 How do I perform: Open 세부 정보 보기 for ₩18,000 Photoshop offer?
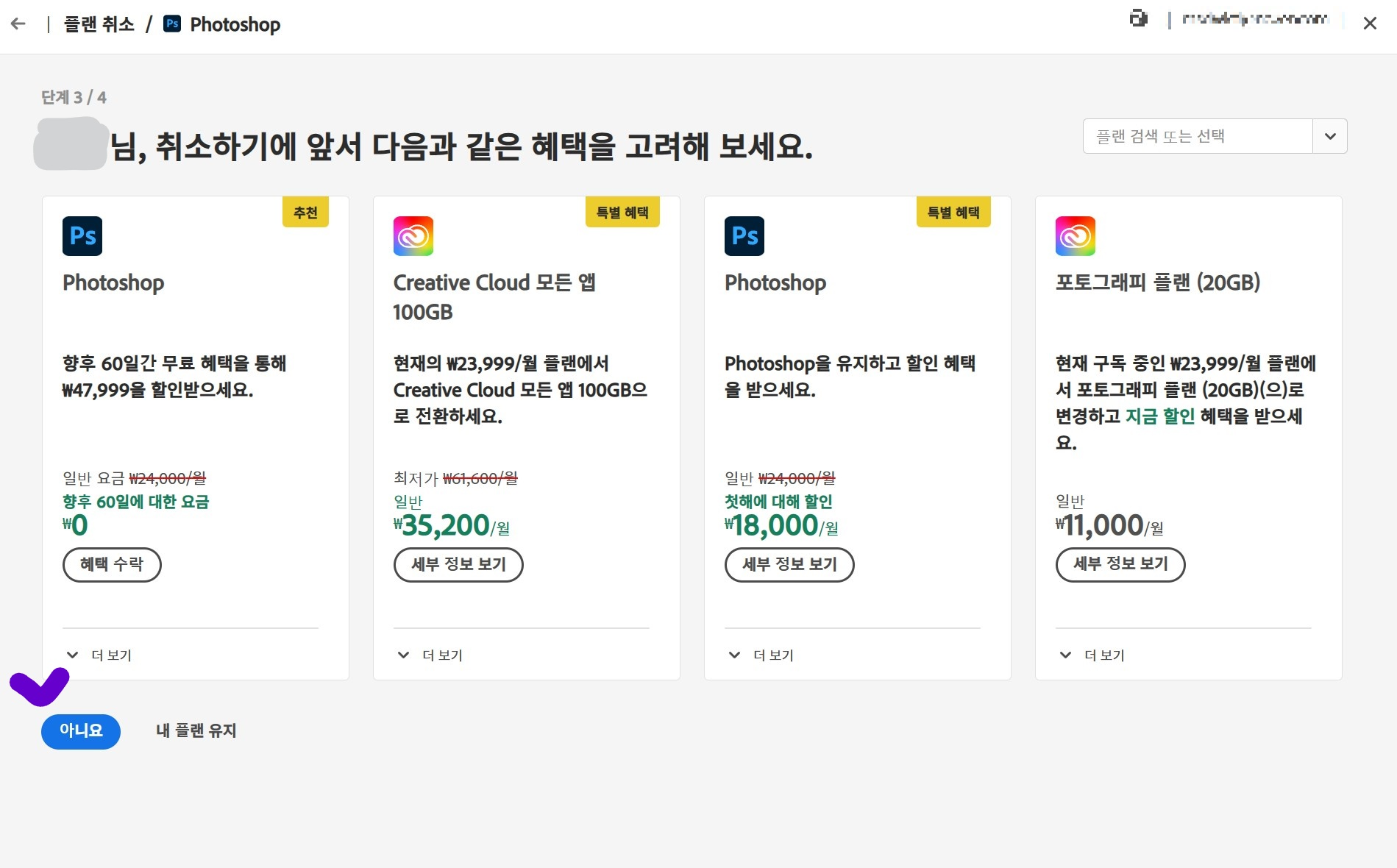789,565
